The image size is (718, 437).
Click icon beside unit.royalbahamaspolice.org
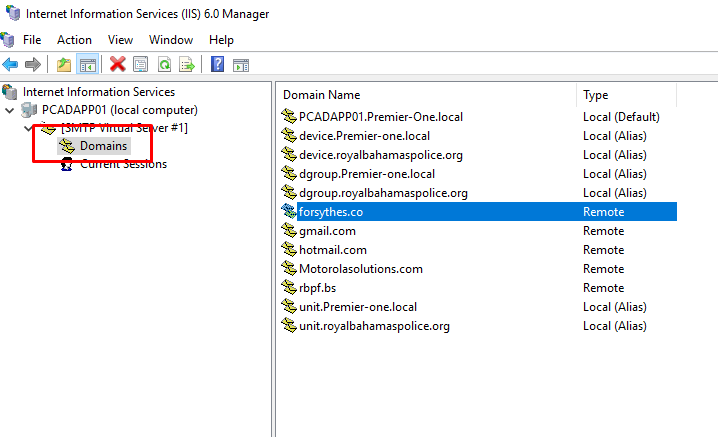(289, 326)
